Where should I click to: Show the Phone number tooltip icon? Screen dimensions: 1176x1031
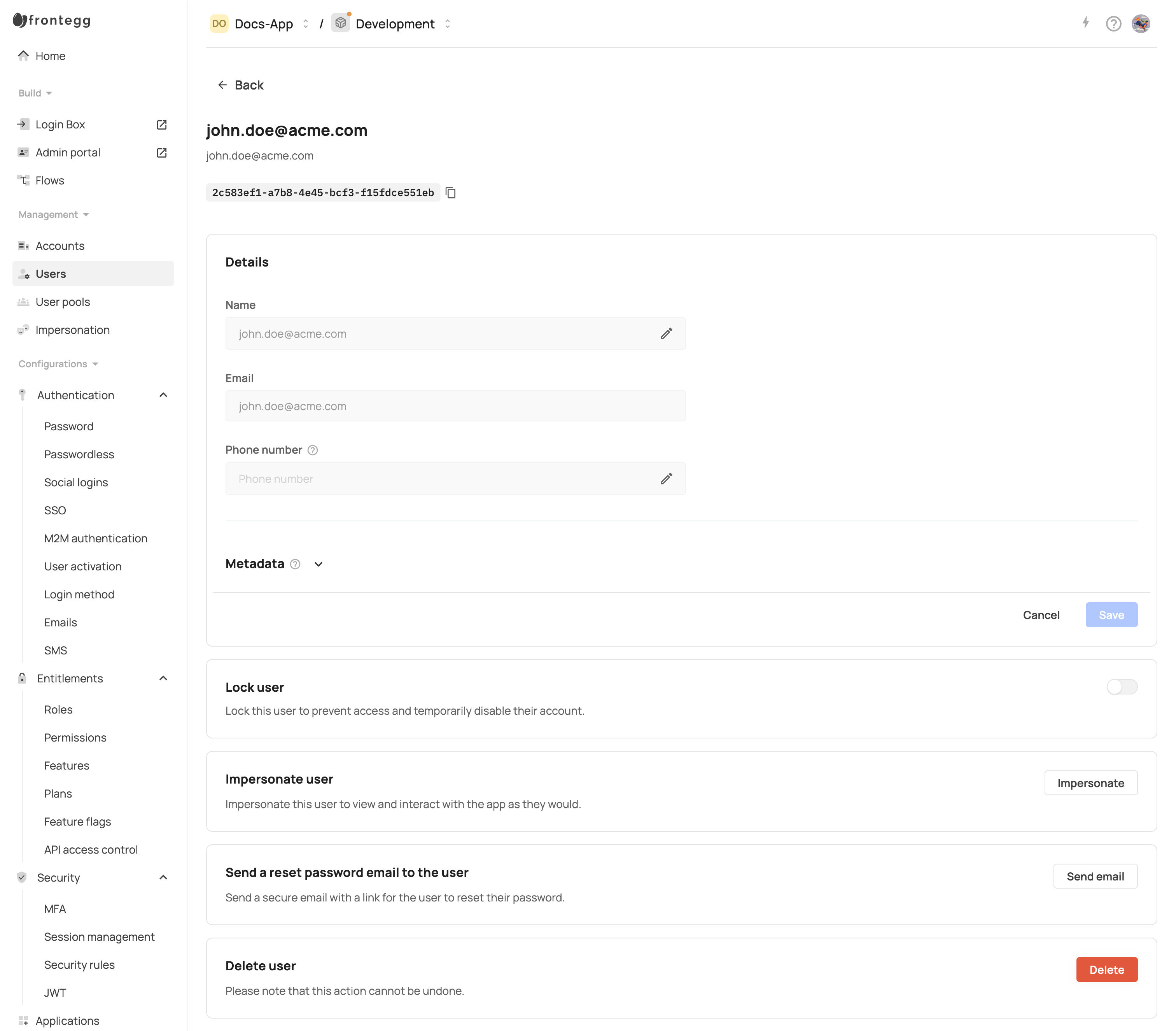click(x=312, y=450)
